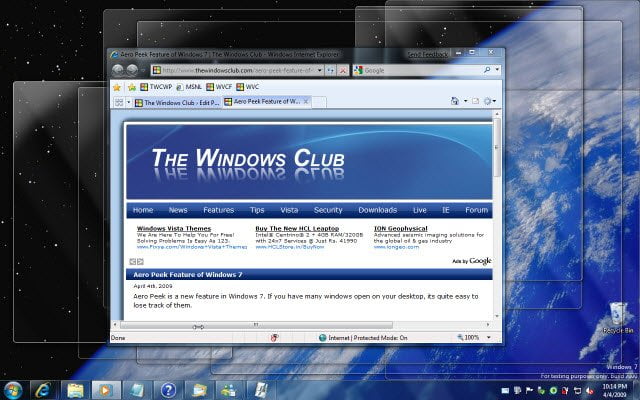Image resolution: width=640 pixels, height=400 pixels.
Task: Open the Tools gear menu
Action: pyautogui.click(x=489, y=101)
